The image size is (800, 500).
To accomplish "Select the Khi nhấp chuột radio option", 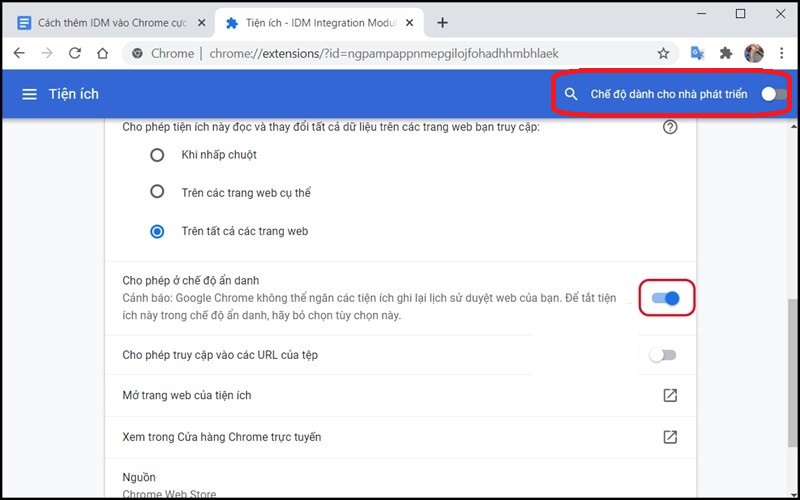I will 157,155.
